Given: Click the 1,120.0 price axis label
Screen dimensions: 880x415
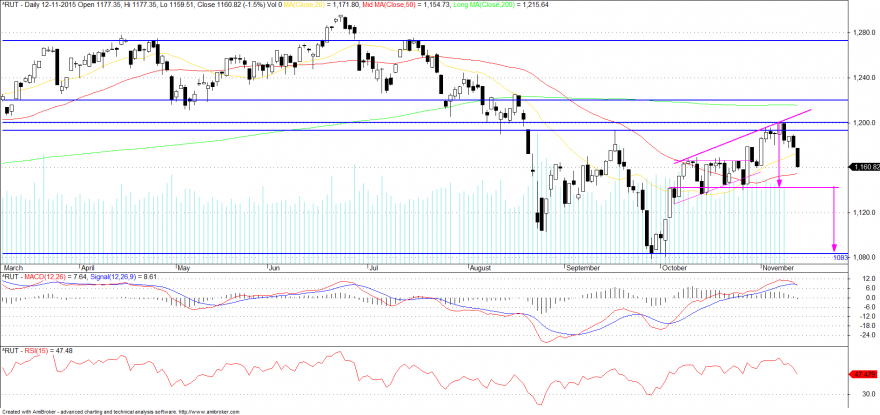Looking at the screenshot, I should [x=862, y=212].
